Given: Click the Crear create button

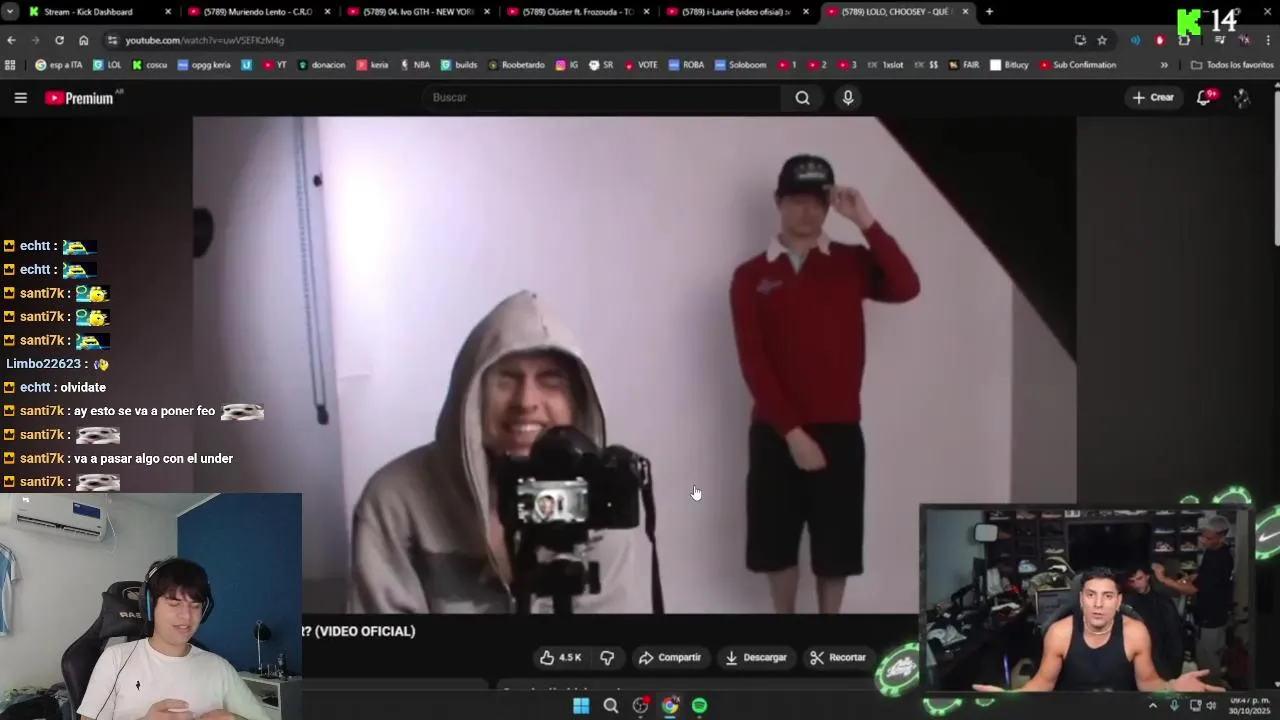Looking at the screenshot, I should [1153, 97].
